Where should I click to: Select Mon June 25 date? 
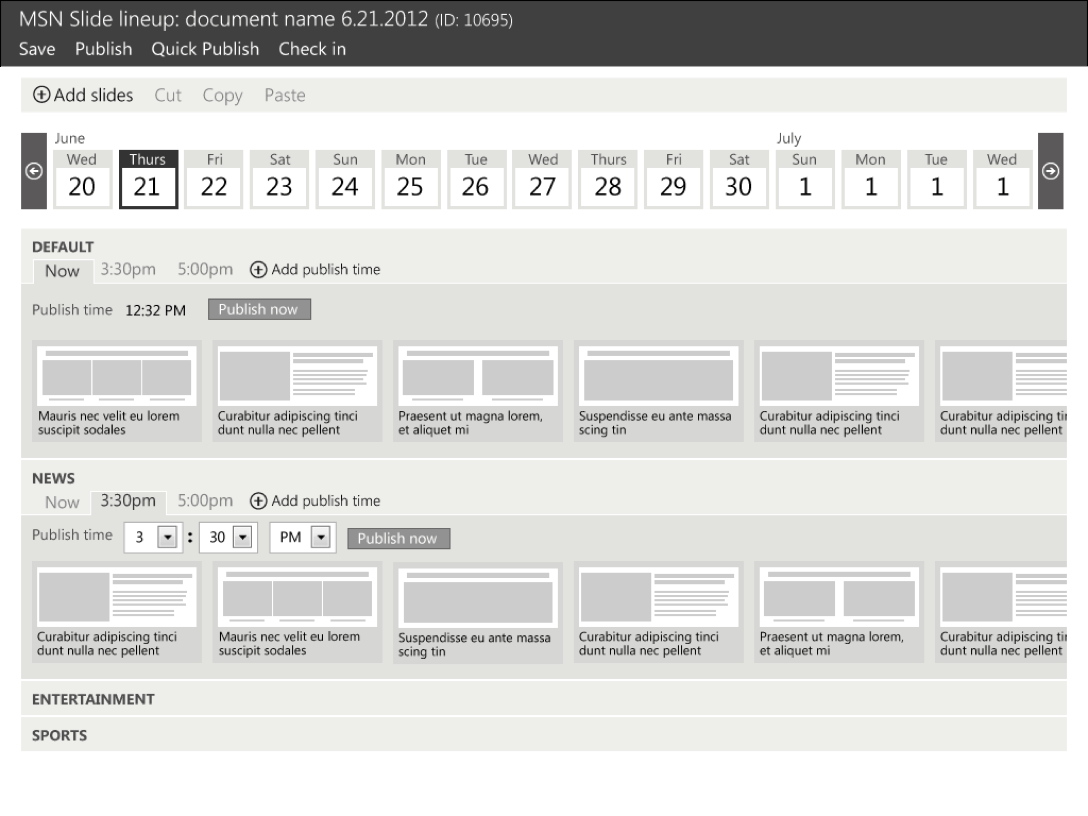pyautogui.click(x=410, y=179)
